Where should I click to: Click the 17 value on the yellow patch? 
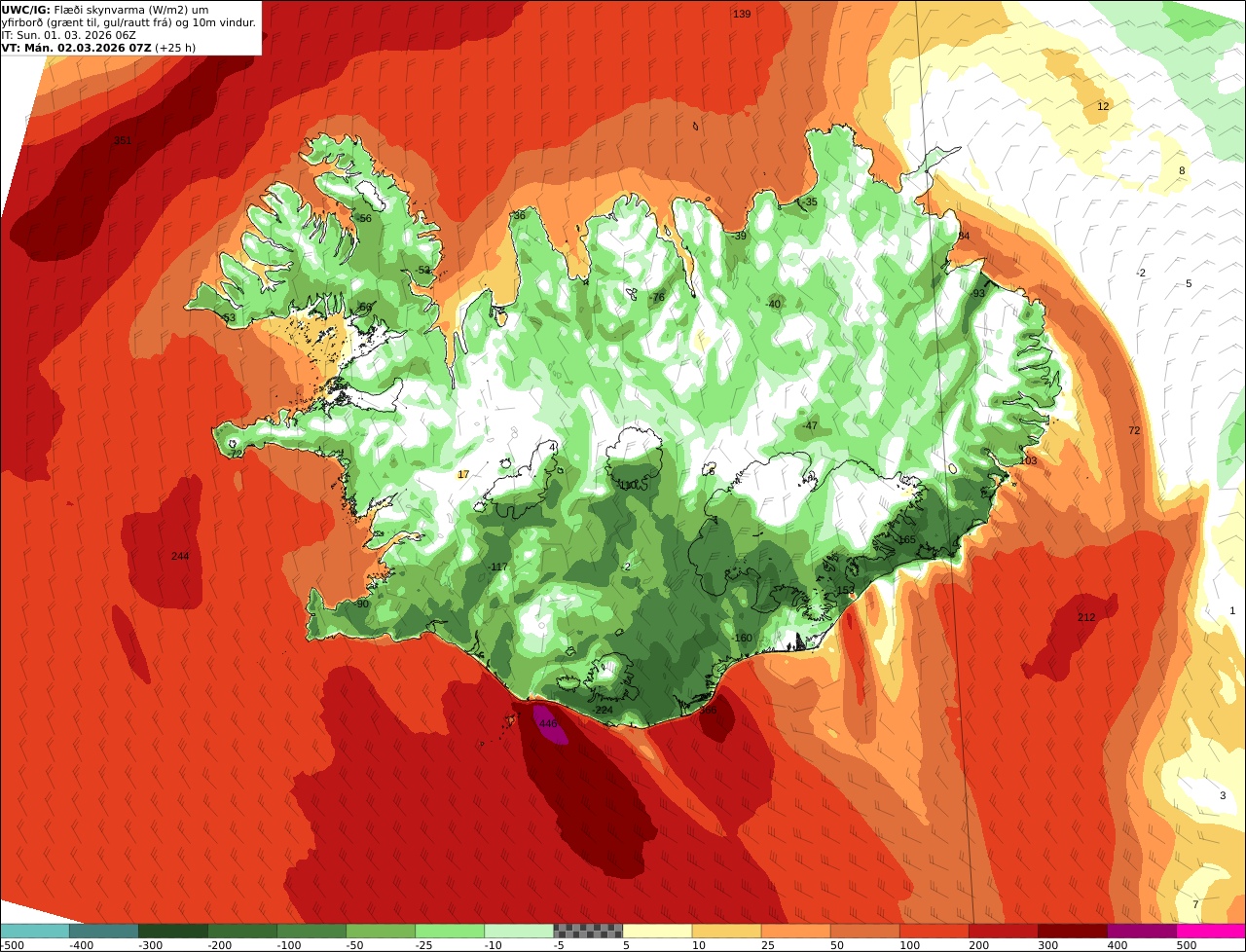(463, 474)
